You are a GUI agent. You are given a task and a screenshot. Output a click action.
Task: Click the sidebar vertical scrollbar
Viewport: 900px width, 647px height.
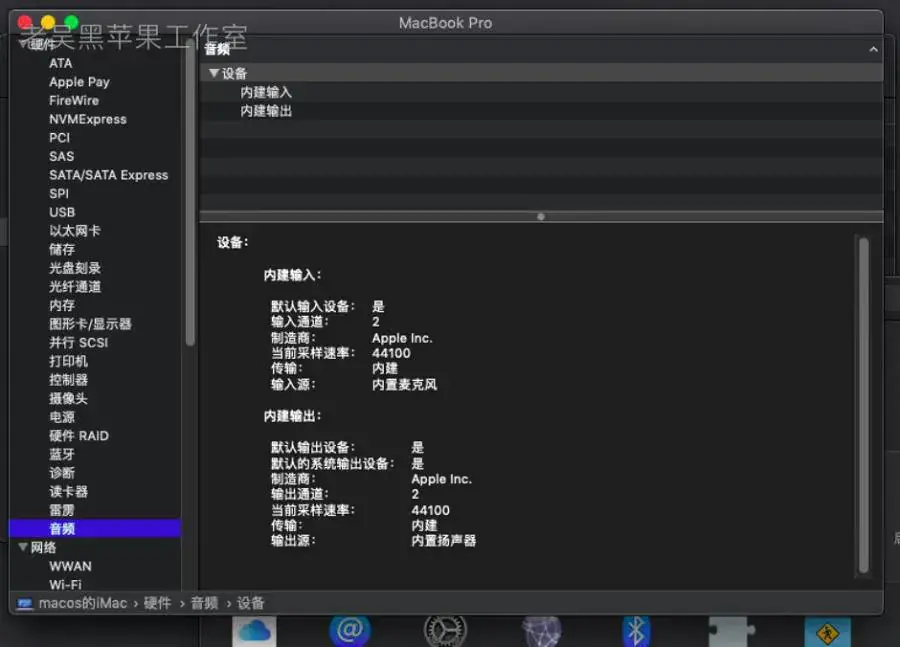pos(190,192)
